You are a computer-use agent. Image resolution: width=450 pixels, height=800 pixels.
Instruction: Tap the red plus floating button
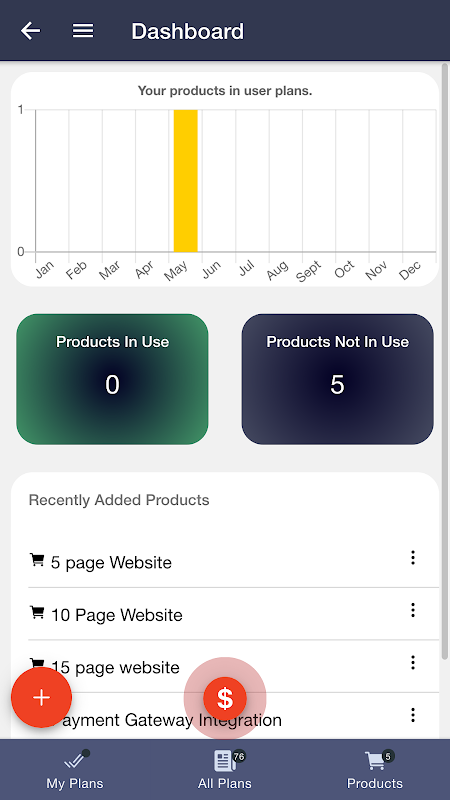(41, 697)
